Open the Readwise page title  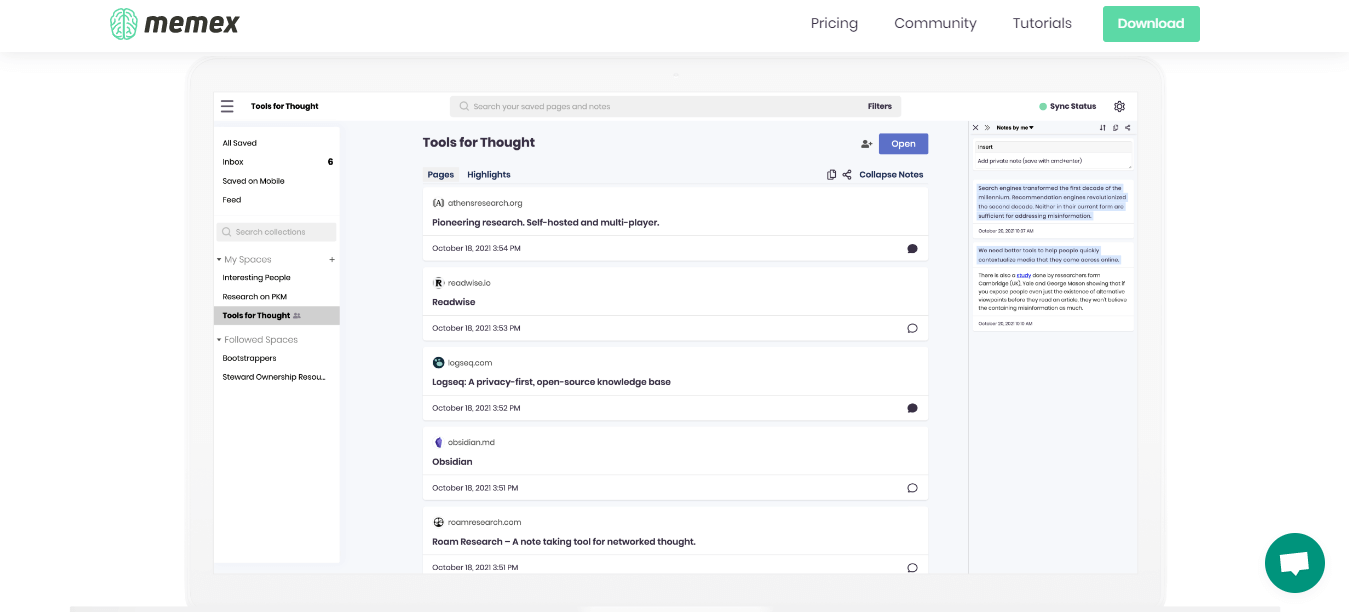pos(454,302)
